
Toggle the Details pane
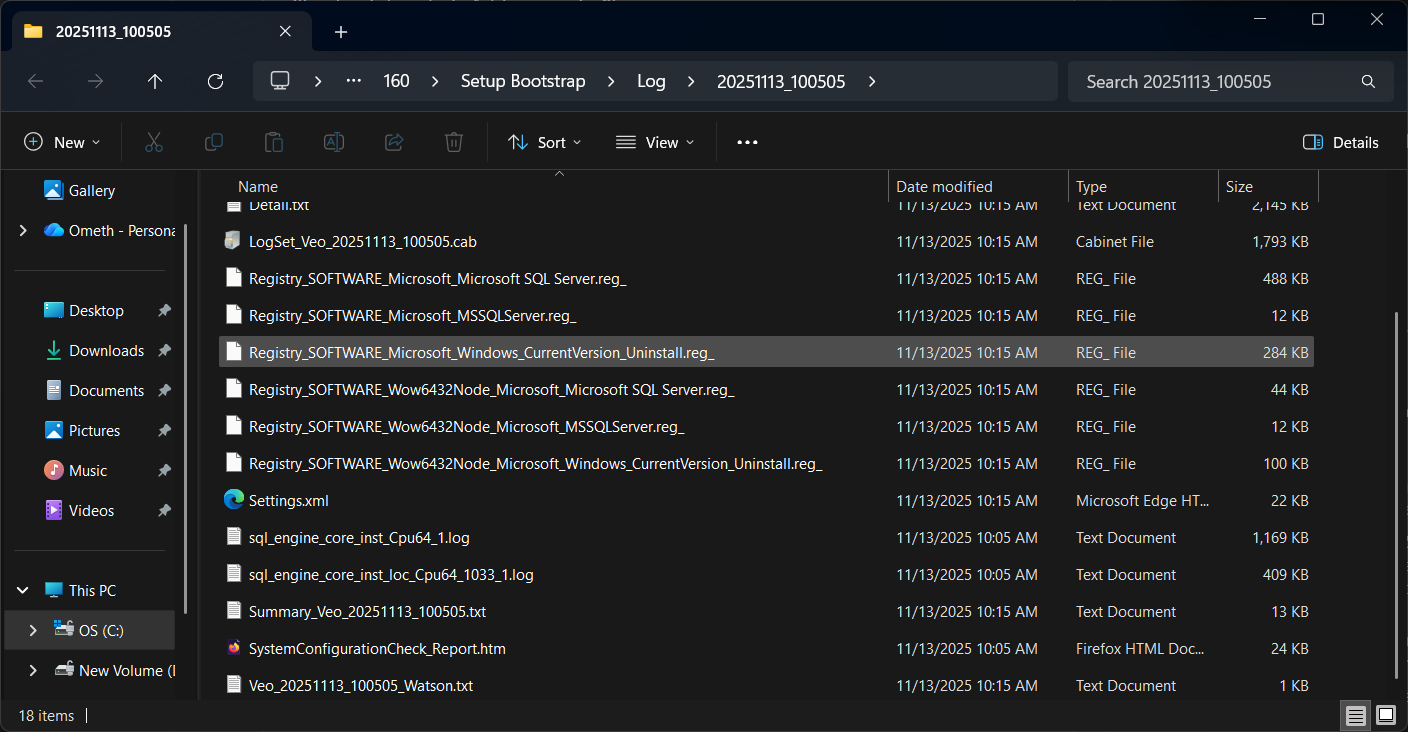[1341, 142]
